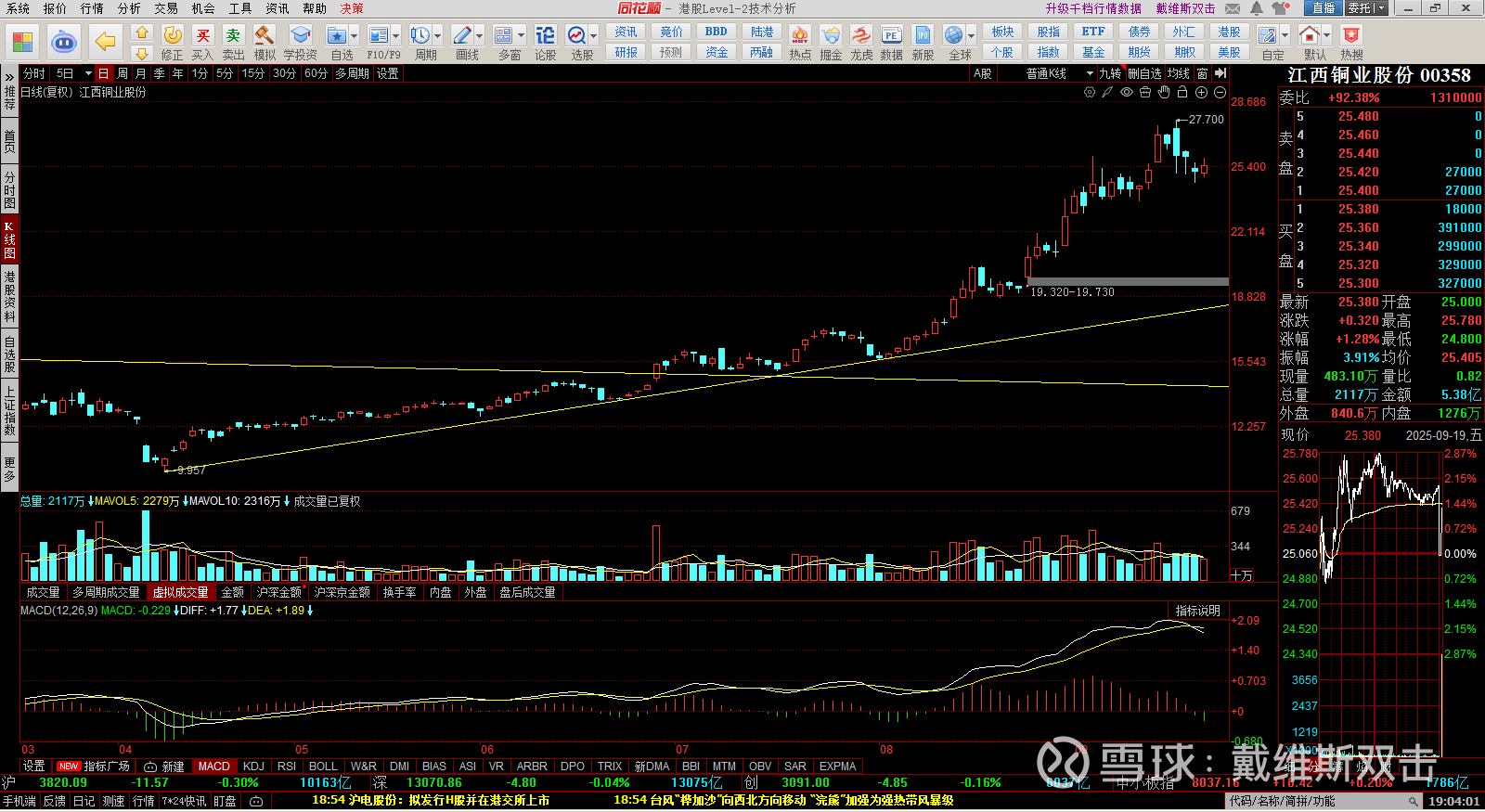
Task: Toggle the 直播 live button
Action: click(x=1323, y=8)
